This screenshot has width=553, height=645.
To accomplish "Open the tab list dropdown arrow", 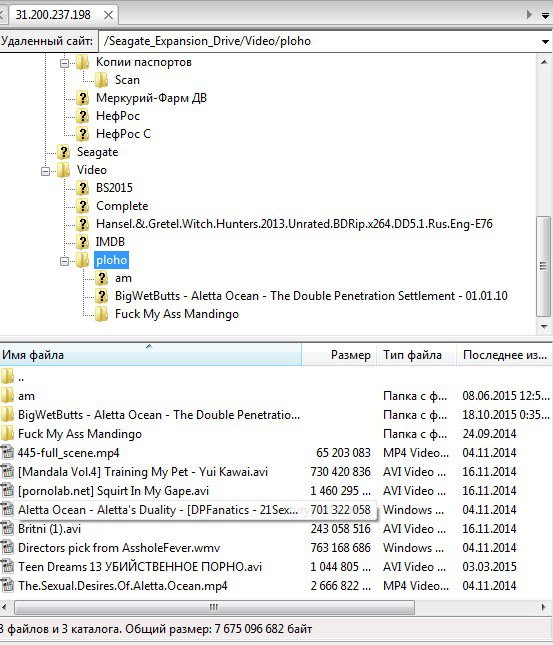I will click(x=546, y=16).
